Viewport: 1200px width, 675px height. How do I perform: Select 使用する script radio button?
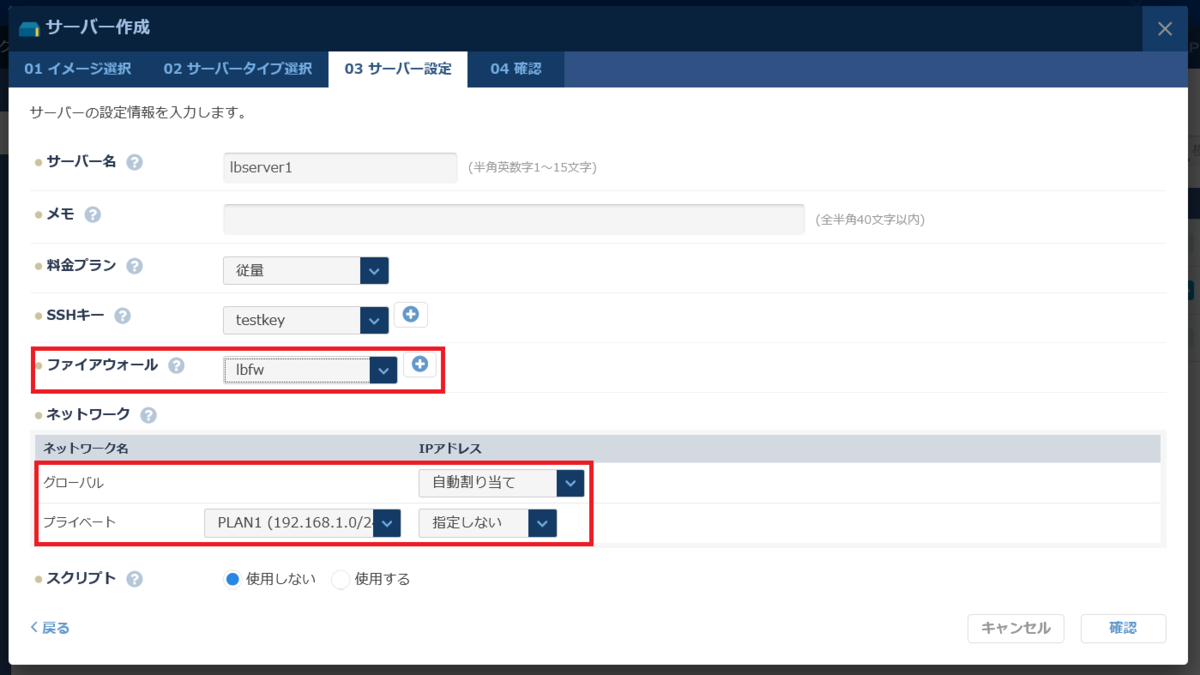click(x=341, y=579)
